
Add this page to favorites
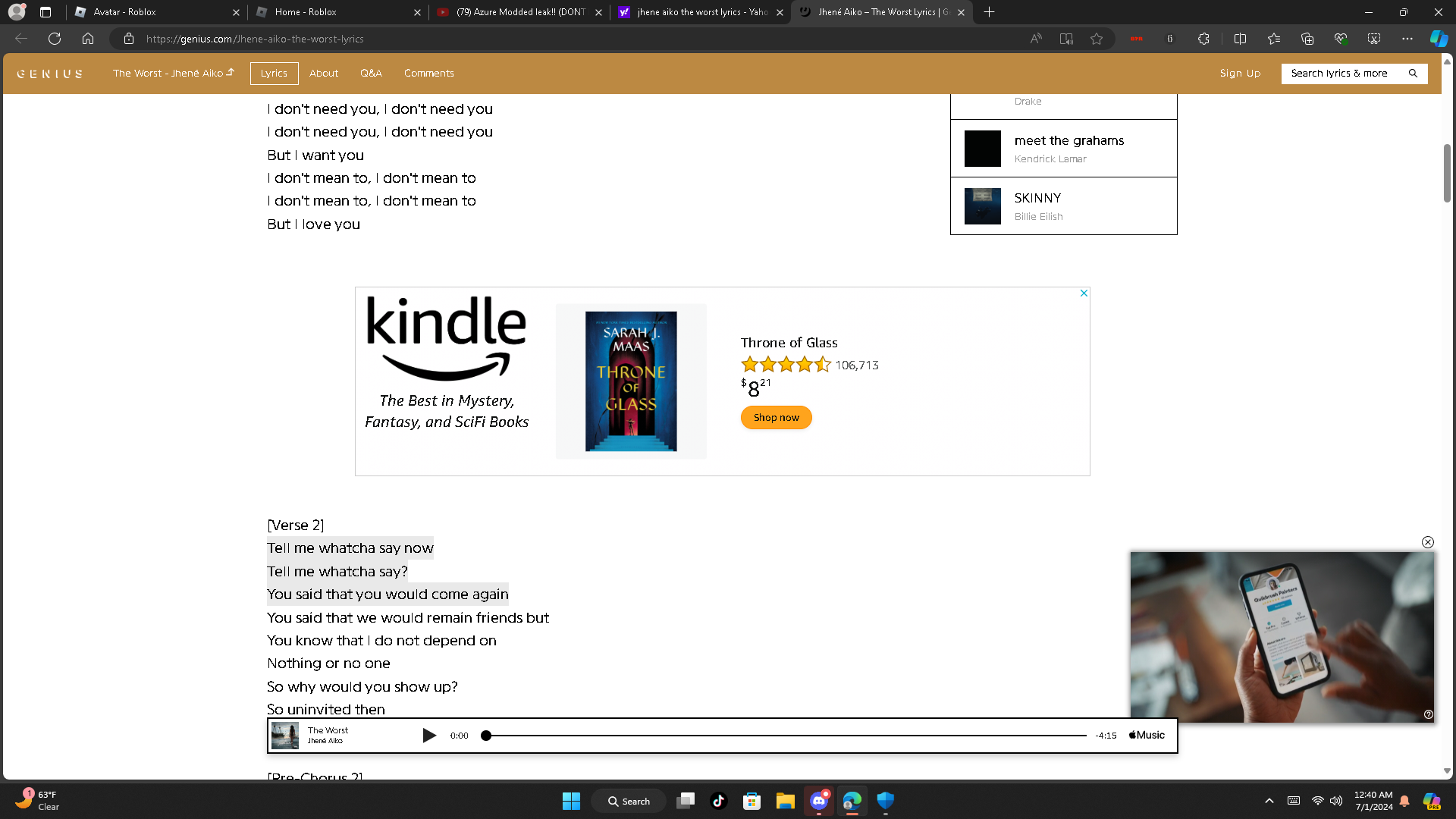pos(1097,39)
